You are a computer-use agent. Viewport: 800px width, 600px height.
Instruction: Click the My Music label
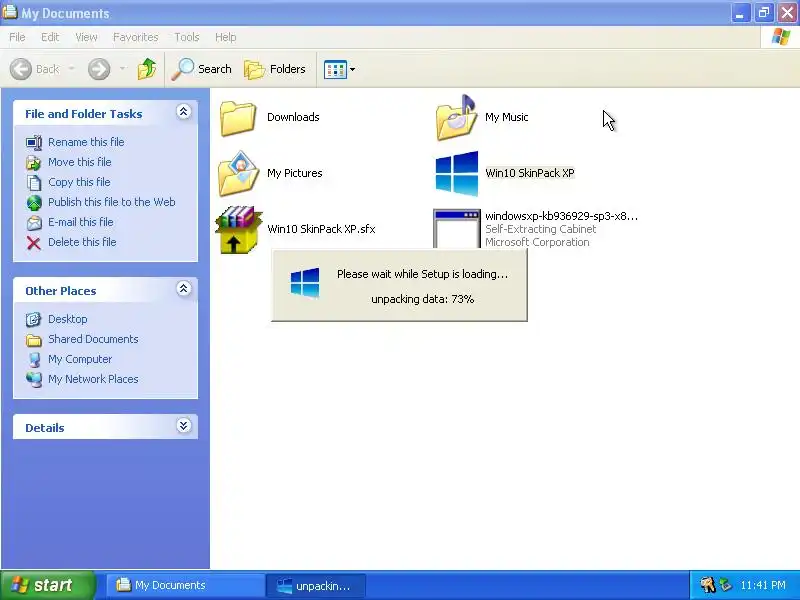(507, 117)
